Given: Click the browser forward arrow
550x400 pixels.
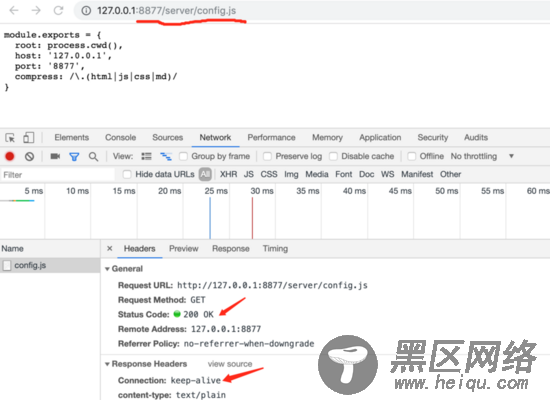Looking at the screenshot, I should (x=36, y=10).
